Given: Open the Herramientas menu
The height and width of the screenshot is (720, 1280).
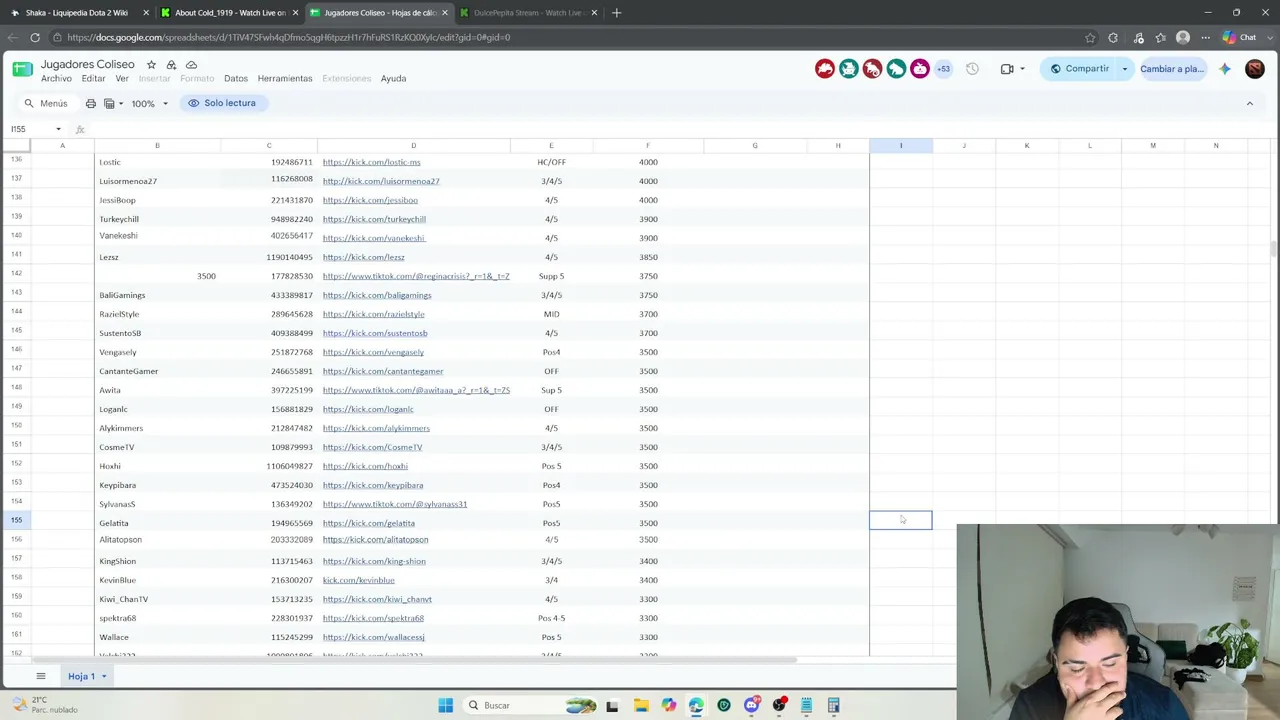Looking at the screenshot, I should coord(285,78).
